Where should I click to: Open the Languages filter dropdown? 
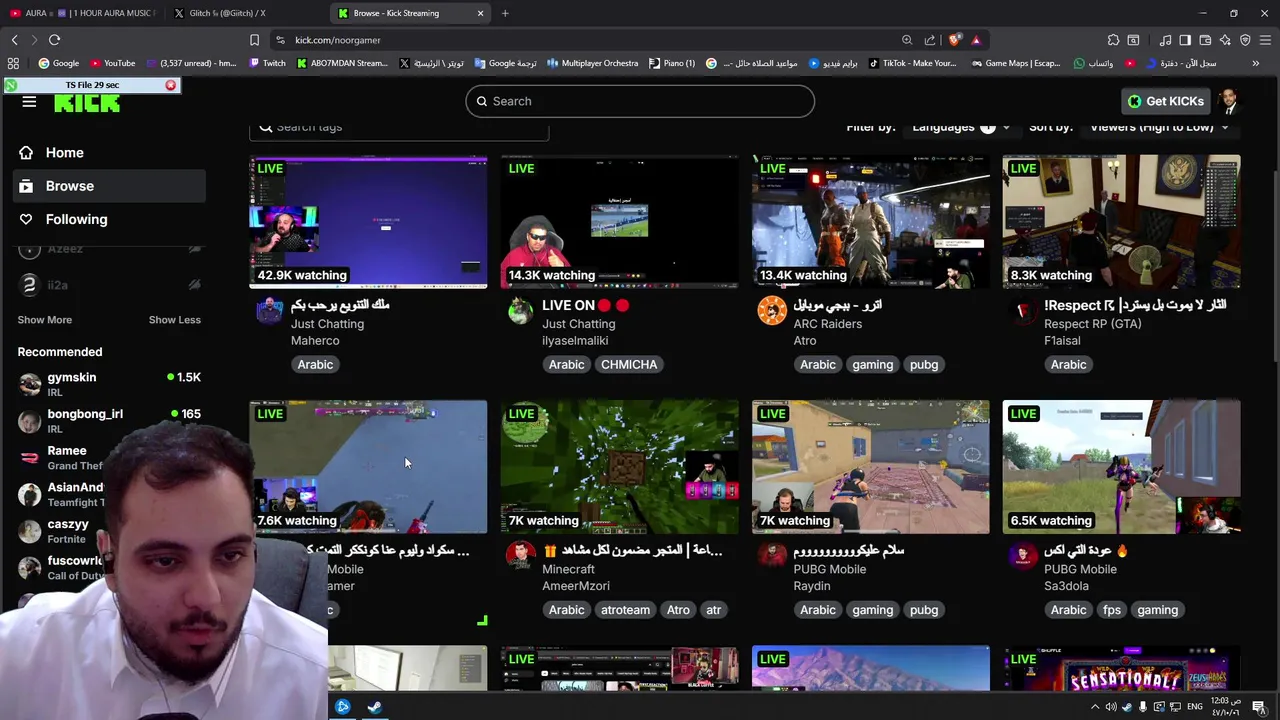960,127
